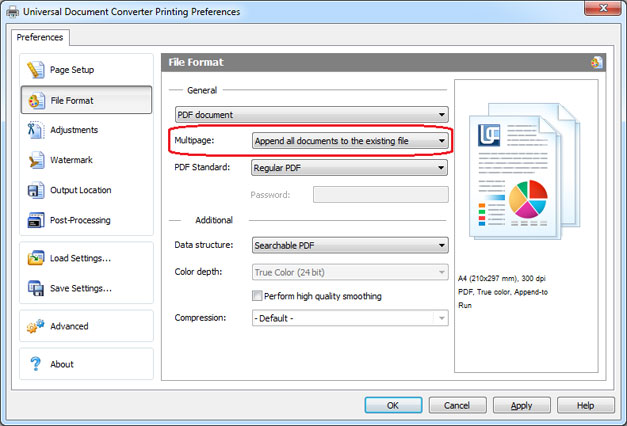
Task: Open the Searchable PDF data structure dropdown
Action: [350, 245]
